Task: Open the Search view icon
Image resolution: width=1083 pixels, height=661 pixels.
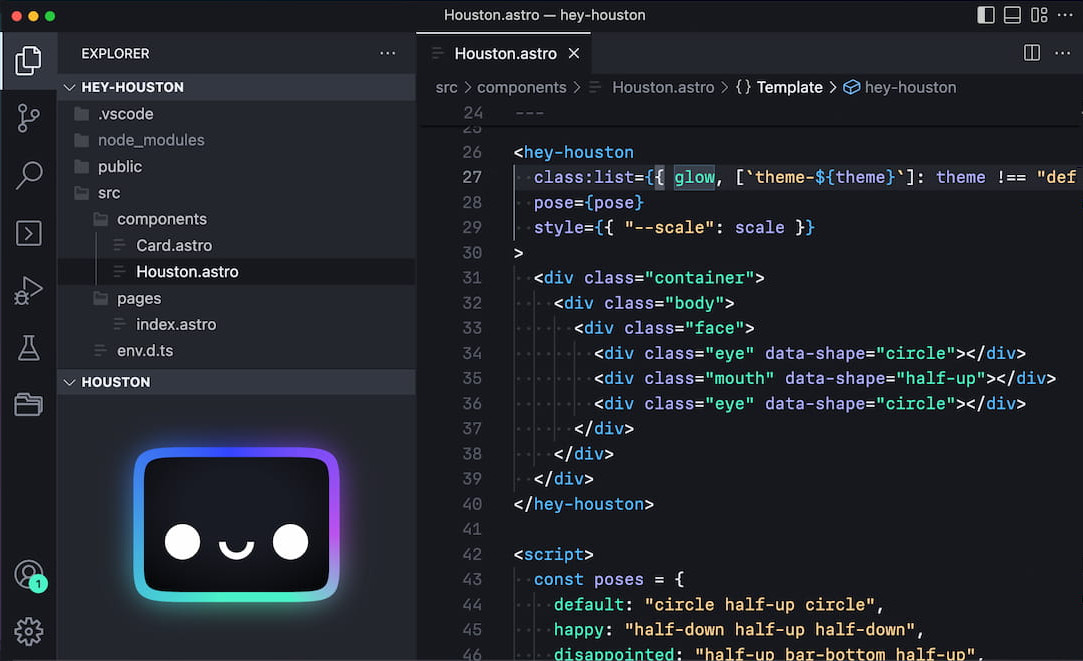Action: [28, 176]
